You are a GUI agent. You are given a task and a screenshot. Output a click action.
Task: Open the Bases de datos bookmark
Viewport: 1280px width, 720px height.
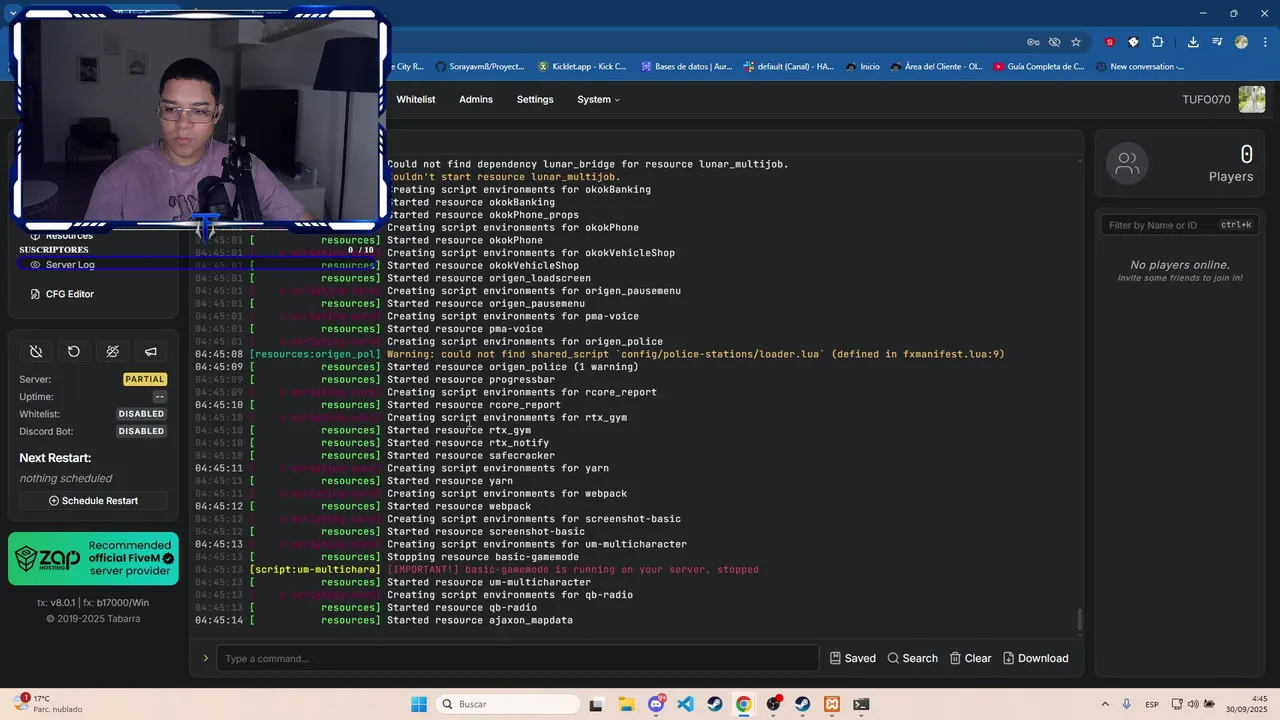pos(686,67)
